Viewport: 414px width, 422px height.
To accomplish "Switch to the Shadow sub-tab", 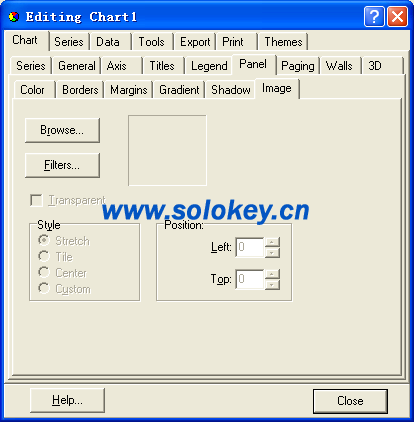I will 231,90.
